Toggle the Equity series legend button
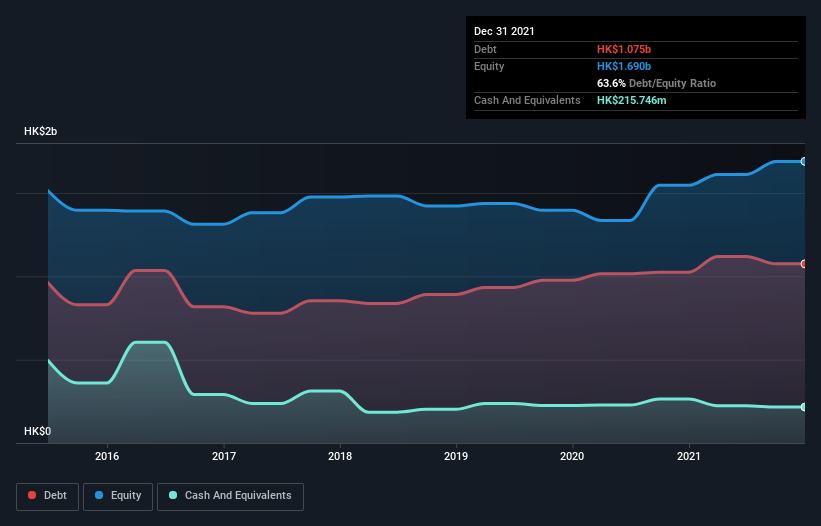Image resolution: width=821 pixels, height=526 pixels. [x=118, y=496]
